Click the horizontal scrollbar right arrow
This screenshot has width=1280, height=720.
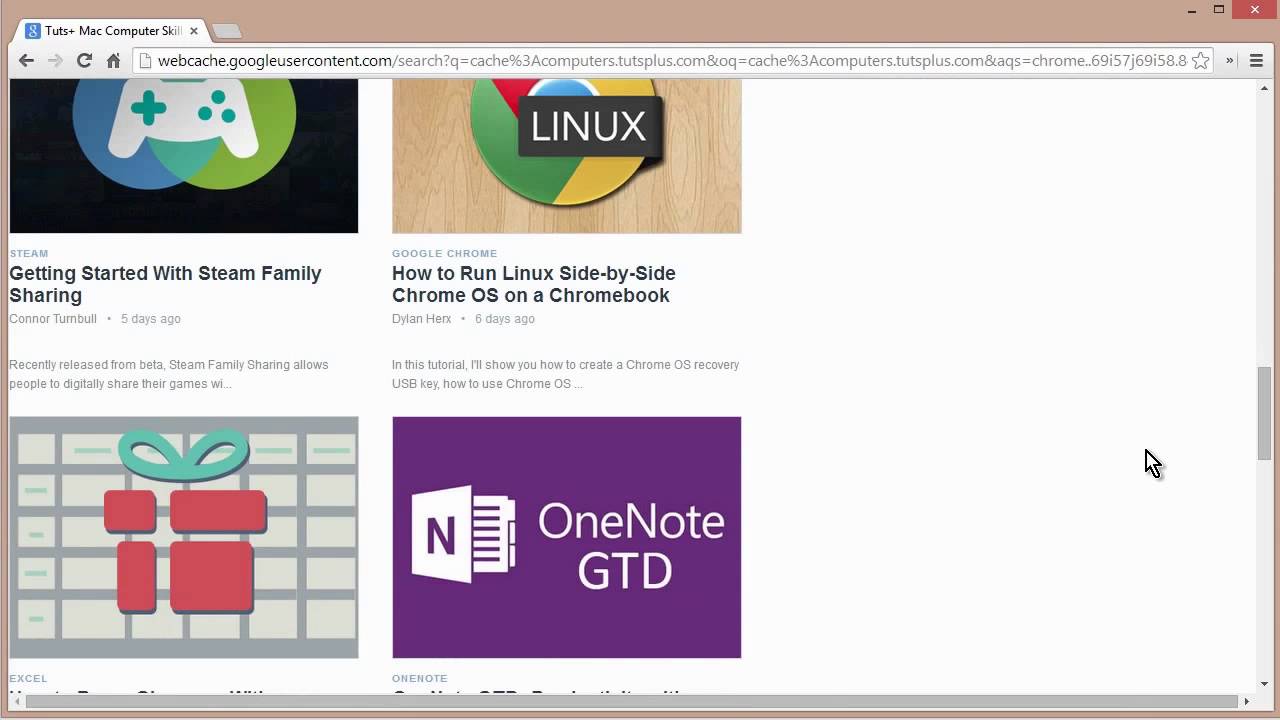pos(1246,701)
